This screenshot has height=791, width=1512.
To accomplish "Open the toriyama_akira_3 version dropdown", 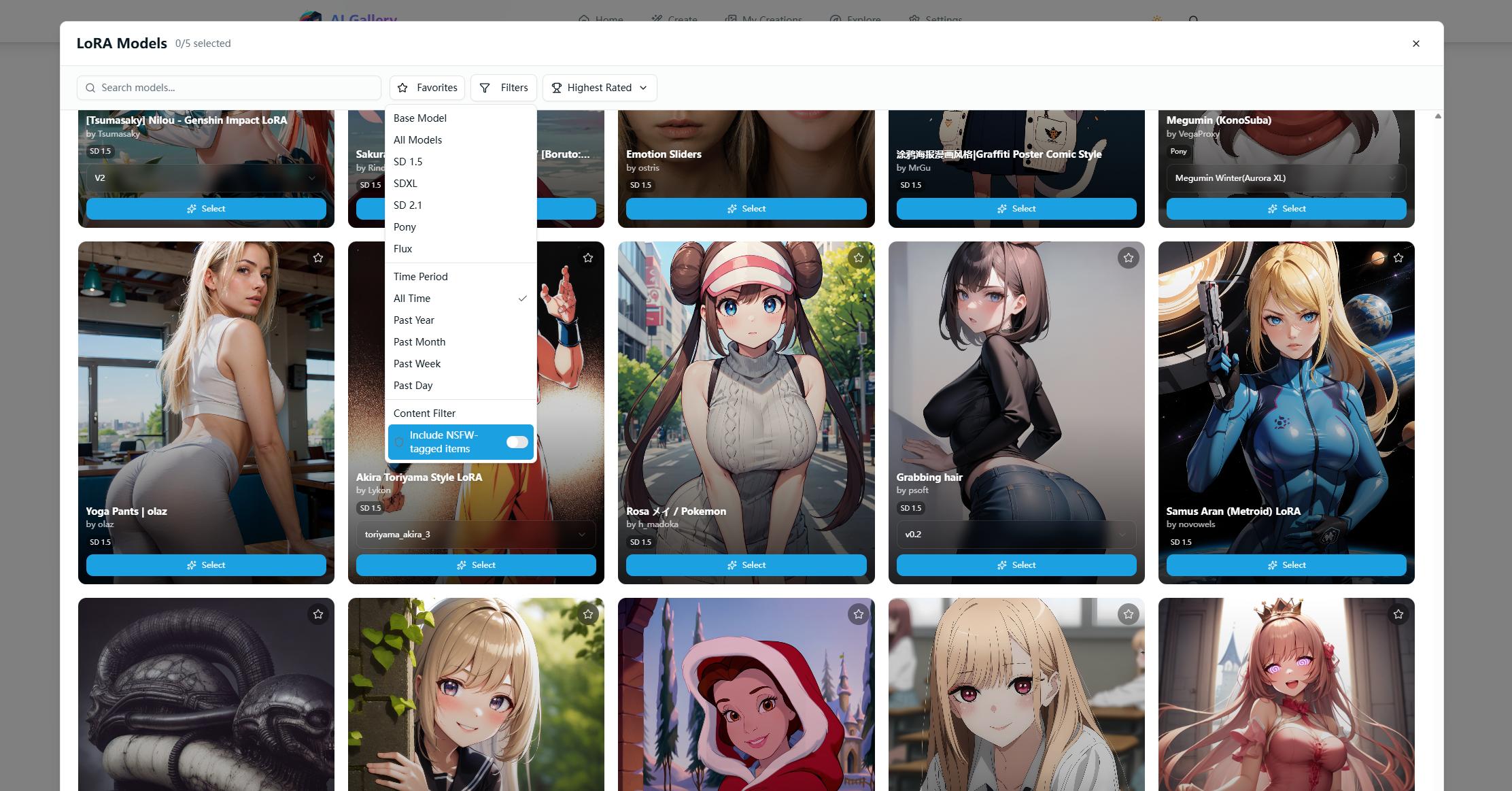I will [x=476, y=535].
